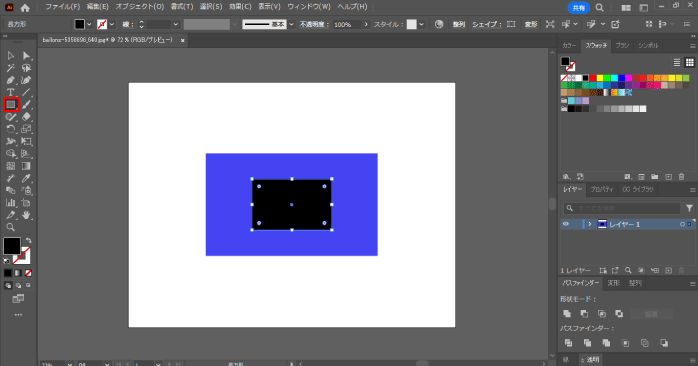Select the Eyedropper tool
The image size is (698, 366).
pos(26,179)
